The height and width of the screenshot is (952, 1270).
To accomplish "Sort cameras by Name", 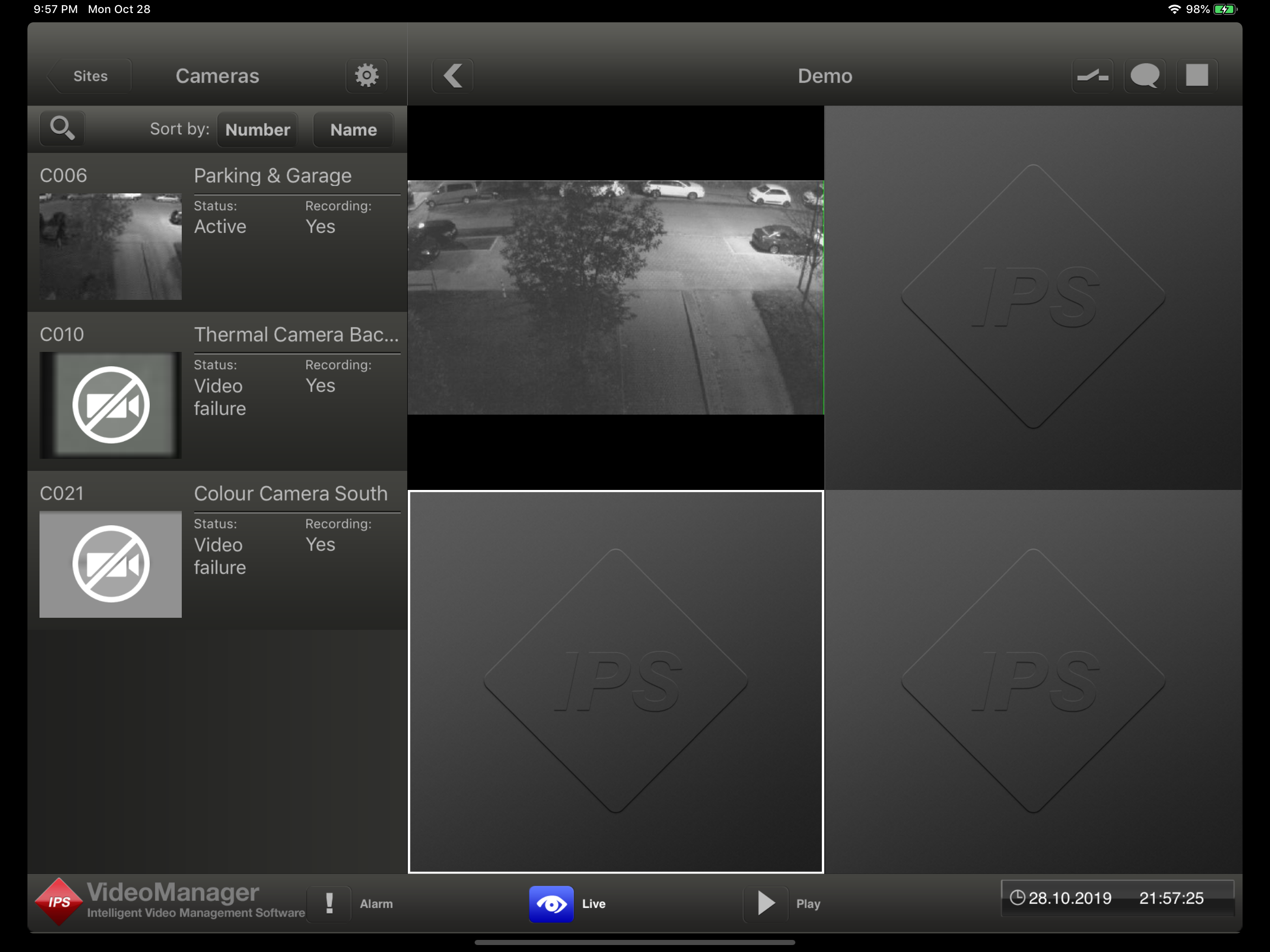I will tap(353, 130).
